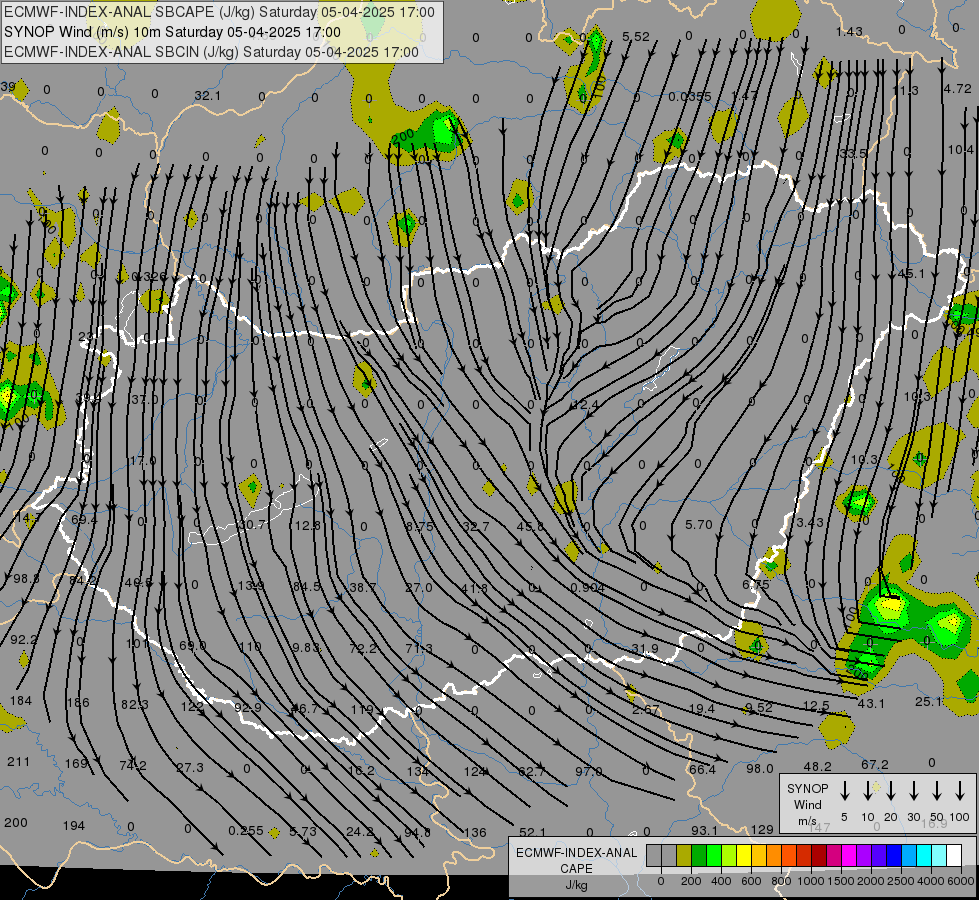Screen dimensions: 979x900
Task: Pick the violet purple CAPE legend swatch
Action: [x=863, y=855]
